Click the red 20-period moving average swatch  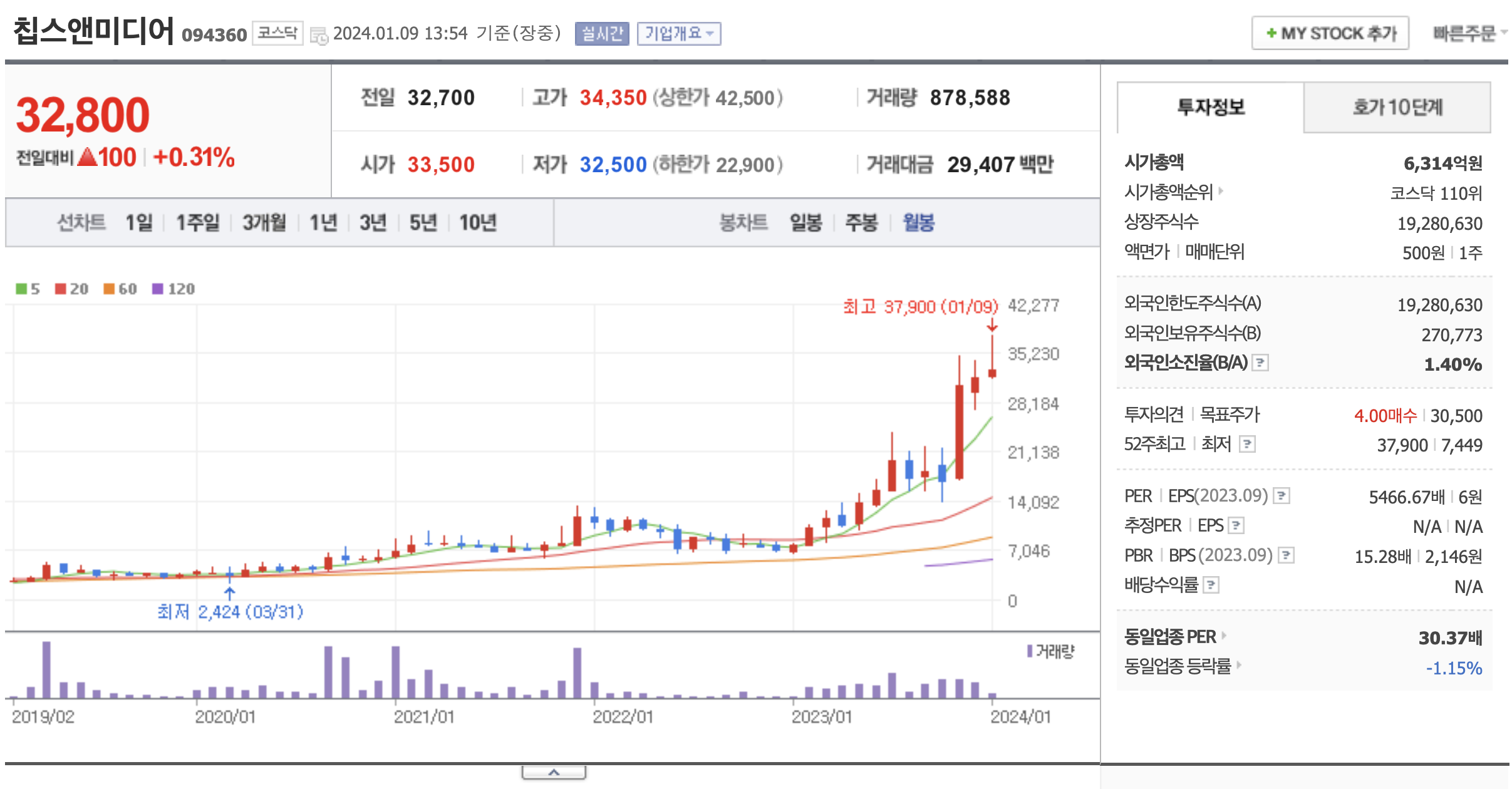click(61, 289)
